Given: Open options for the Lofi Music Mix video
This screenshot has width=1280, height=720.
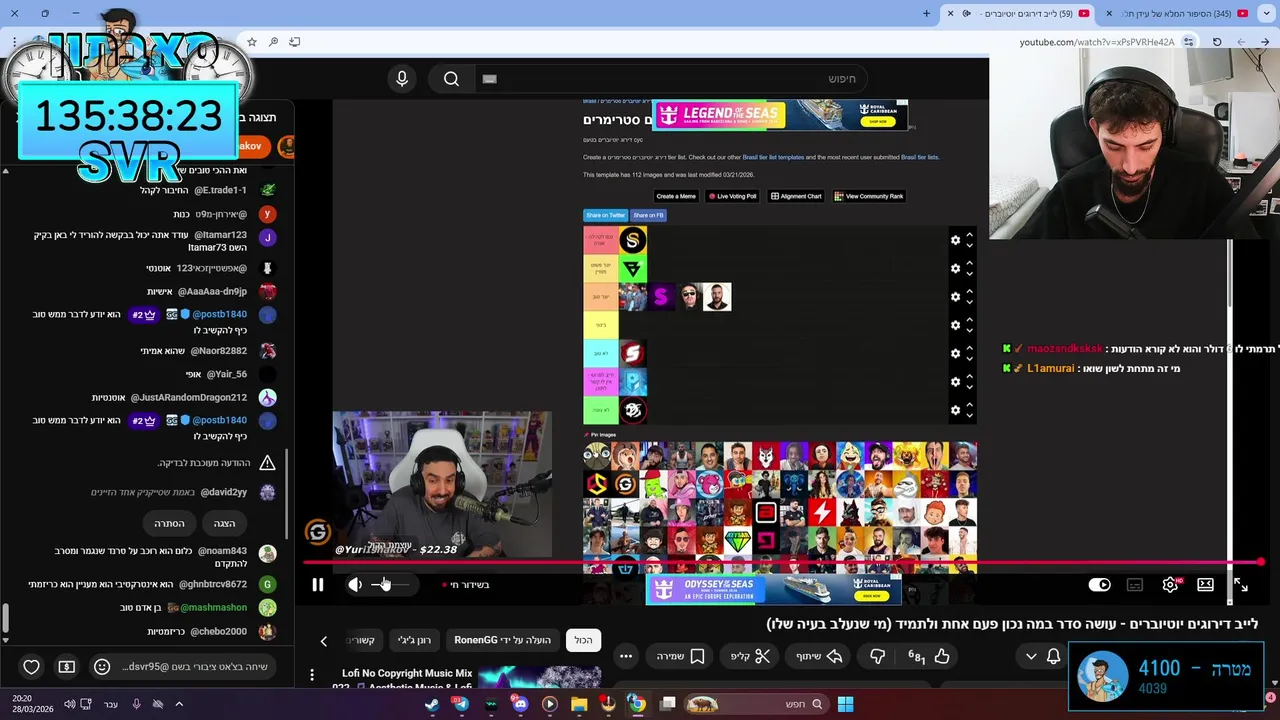Looking at the screenshot, I should pyautogui.click(x=312, y=675).
